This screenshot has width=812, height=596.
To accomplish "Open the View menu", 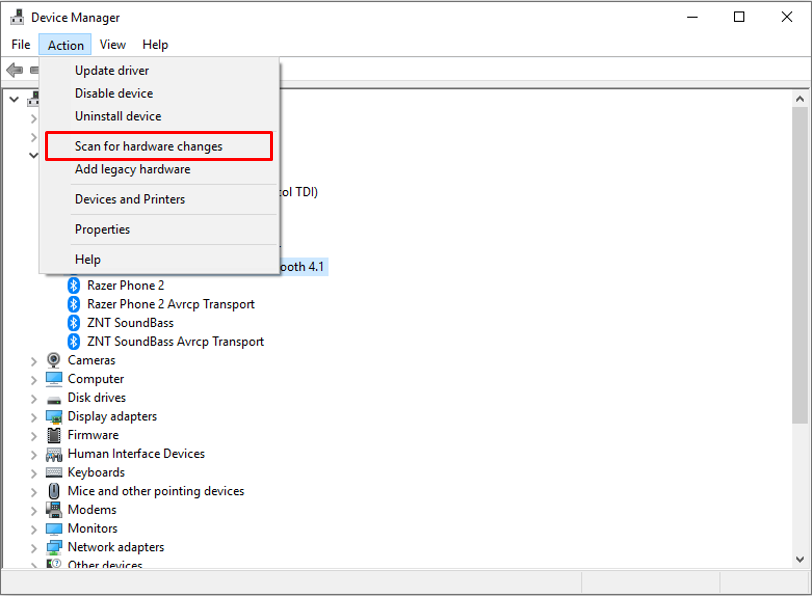I will (x=112, y=44).
